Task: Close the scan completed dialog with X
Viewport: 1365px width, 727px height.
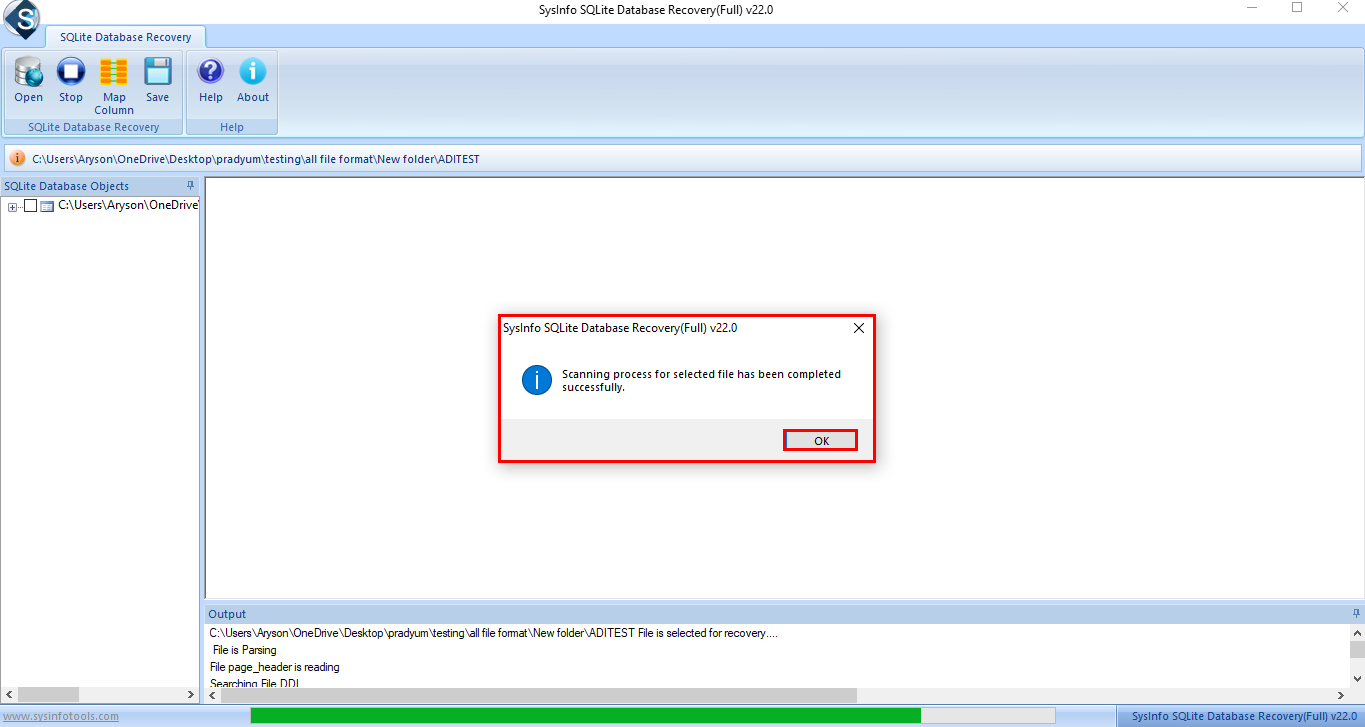Action: pos(858,328)
